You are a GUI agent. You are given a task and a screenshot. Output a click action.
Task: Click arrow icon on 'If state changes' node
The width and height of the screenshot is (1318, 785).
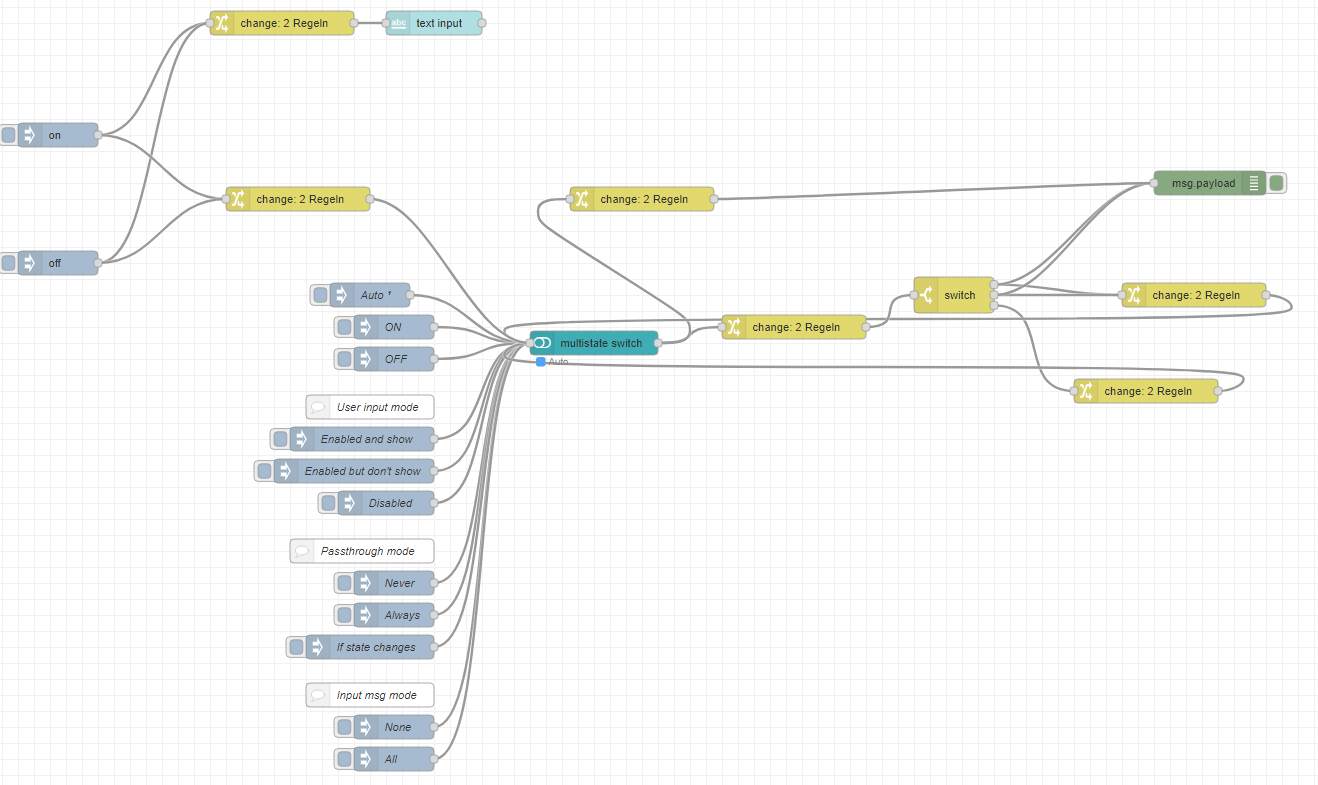click(317, 647)
